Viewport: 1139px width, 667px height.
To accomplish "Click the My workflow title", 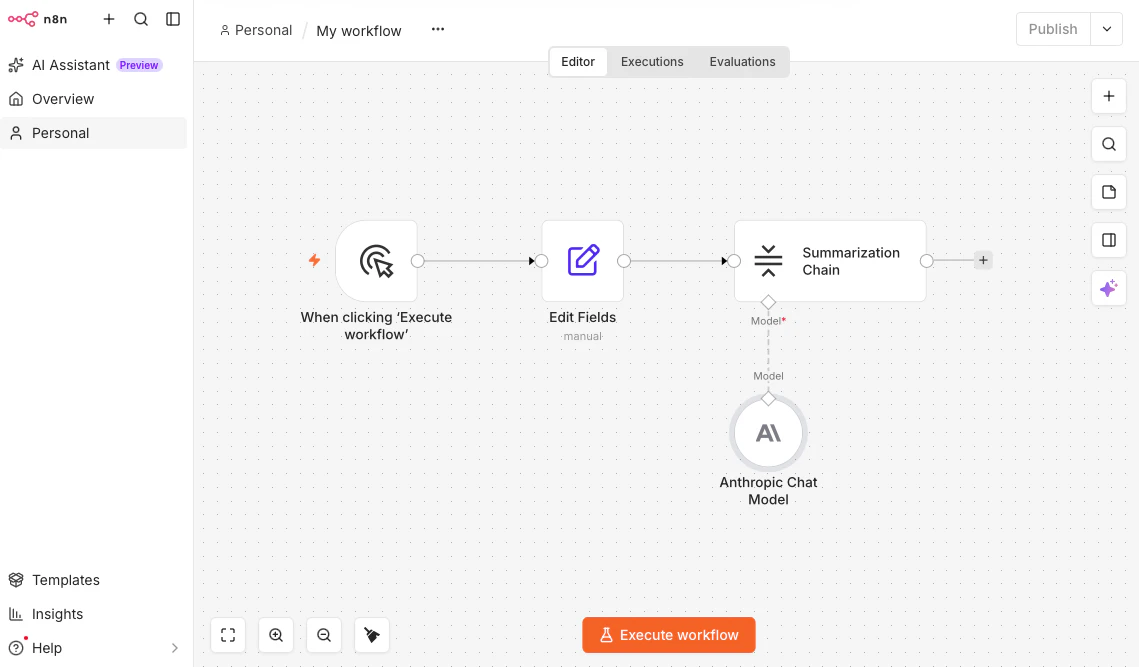I will click(359, 31).
